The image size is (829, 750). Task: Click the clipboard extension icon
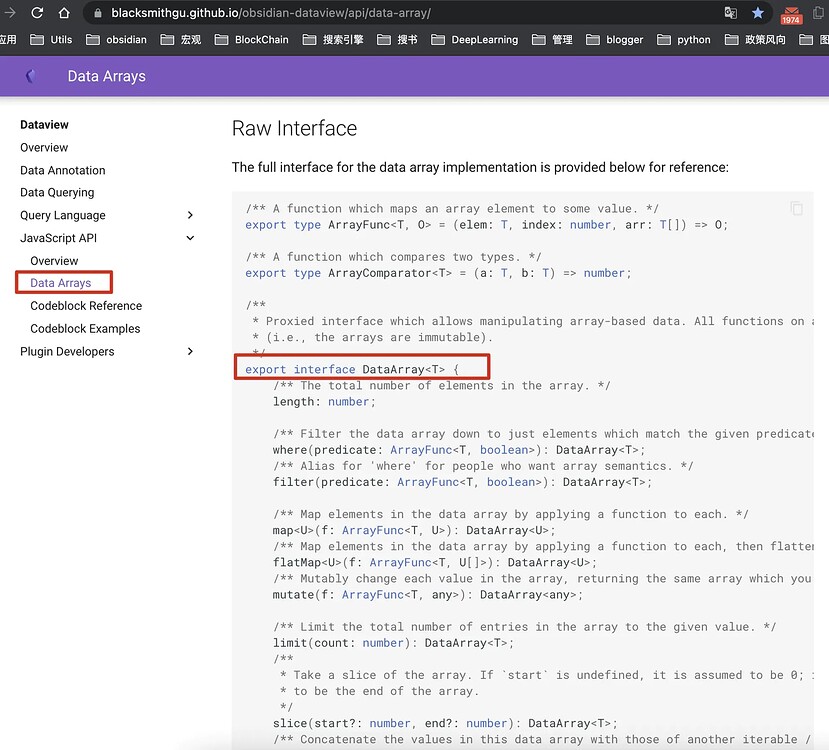point(819,13)
